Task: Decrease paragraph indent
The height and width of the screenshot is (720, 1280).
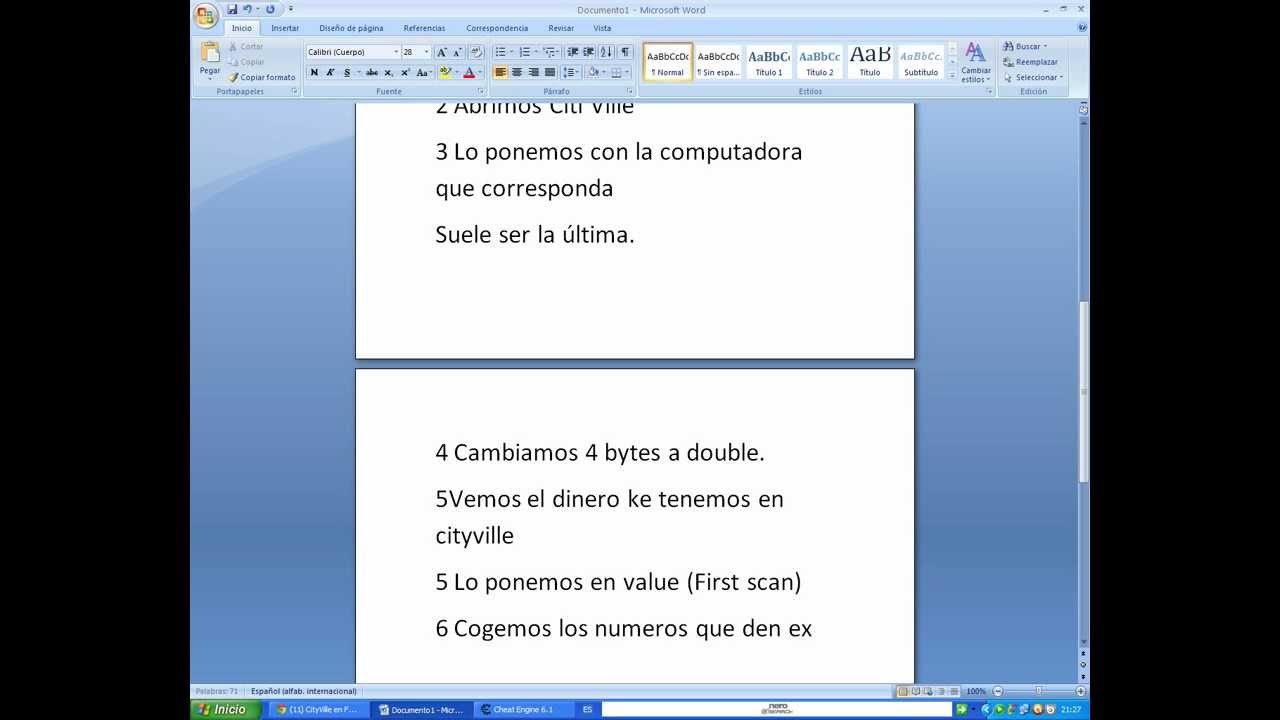Action: point(573,52)
